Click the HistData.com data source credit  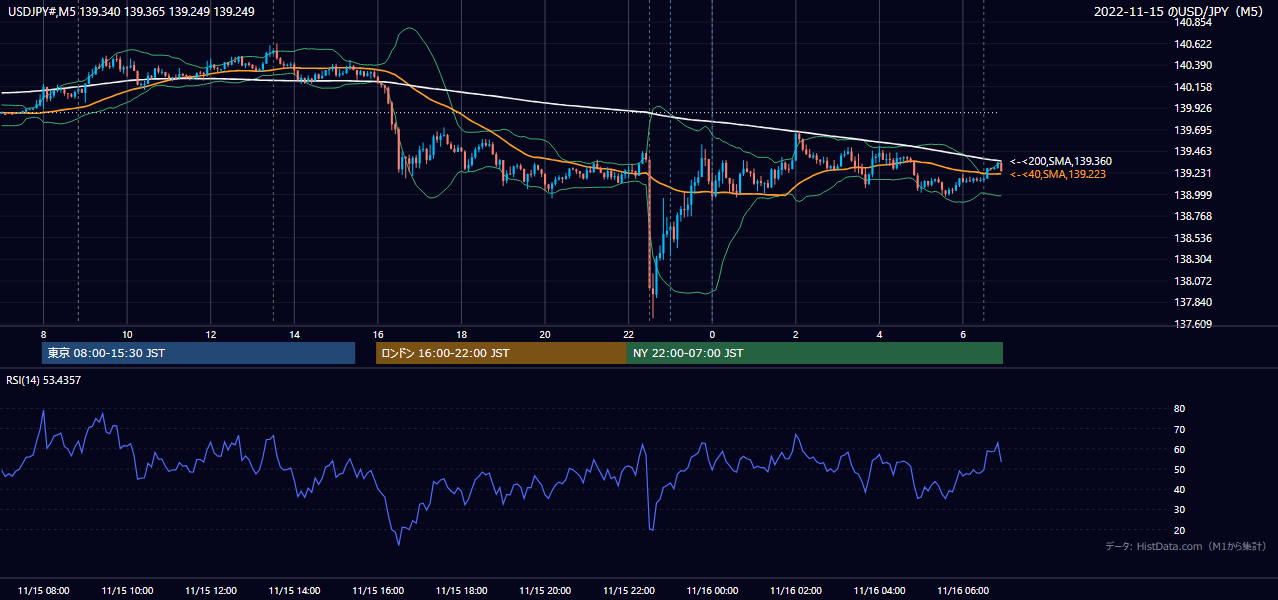[1185, 546]
